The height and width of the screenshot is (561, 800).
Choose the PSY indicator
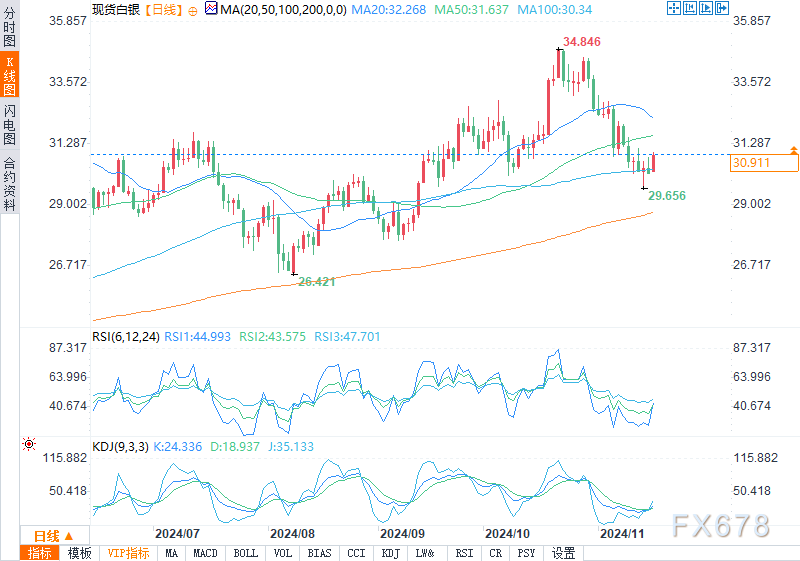(x=526, y=553)
